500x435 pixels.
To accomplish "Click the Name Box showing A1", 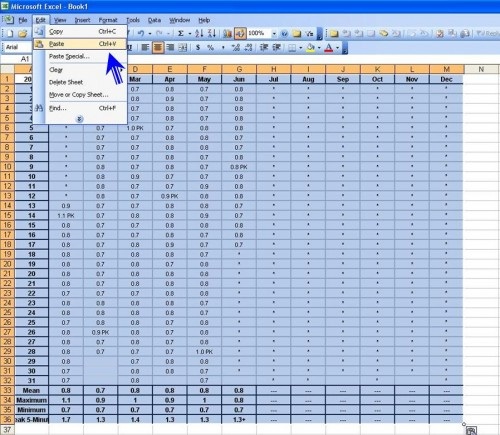I will click(17, 59).
